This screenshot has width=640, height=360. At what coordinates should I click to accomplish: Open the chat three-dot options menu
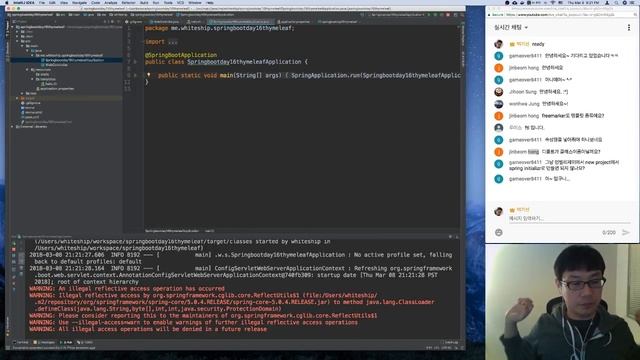coord(629,27)
